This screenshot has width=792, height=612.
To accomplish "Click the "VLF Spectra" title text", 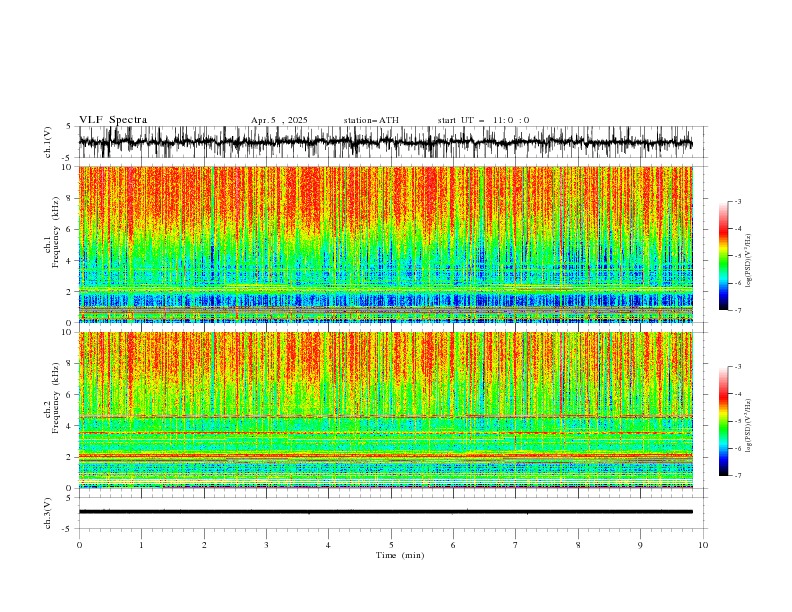I will (113, 120).
